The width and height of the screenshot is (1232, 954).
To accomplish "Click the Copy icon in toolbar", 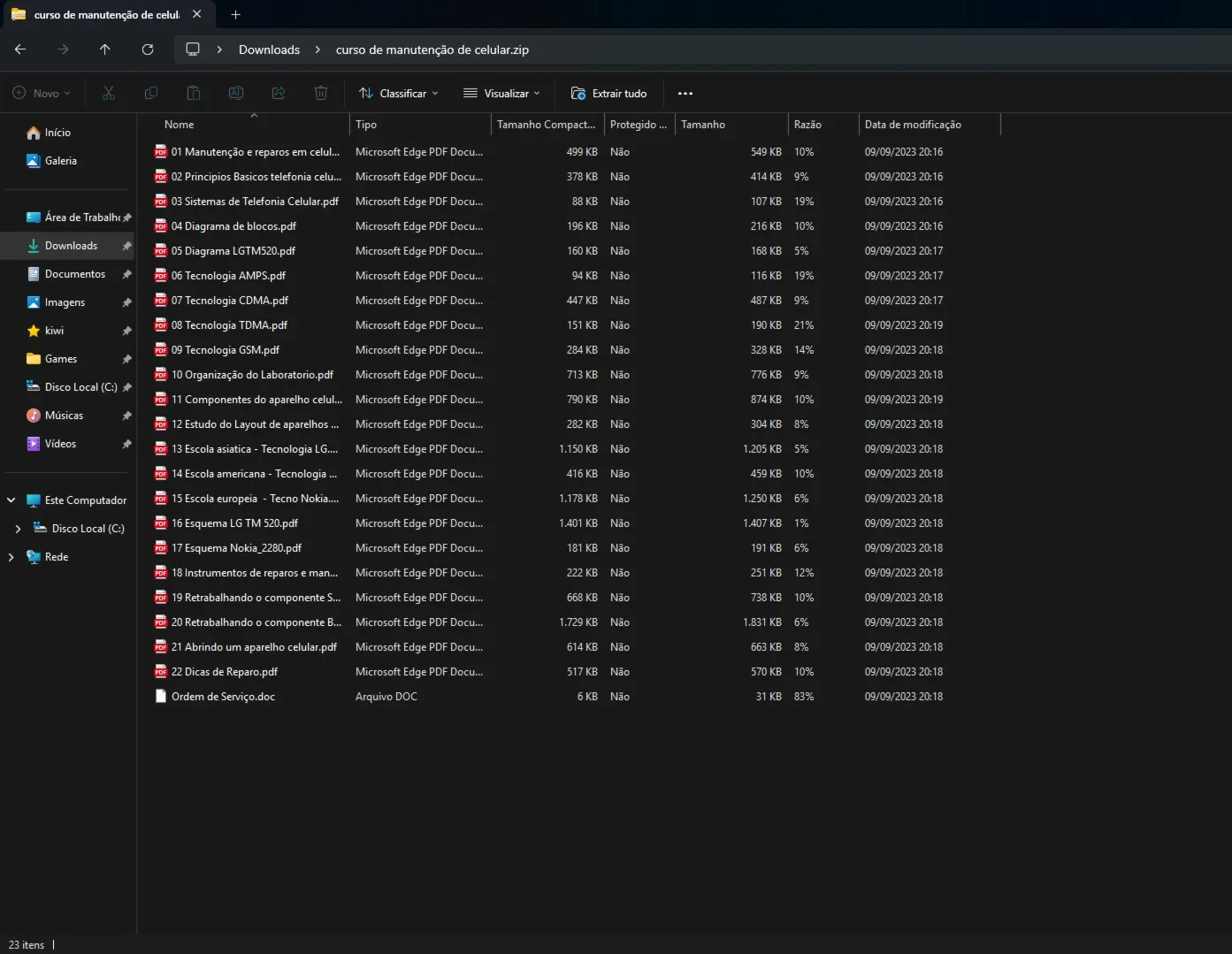I will (151, 93).
